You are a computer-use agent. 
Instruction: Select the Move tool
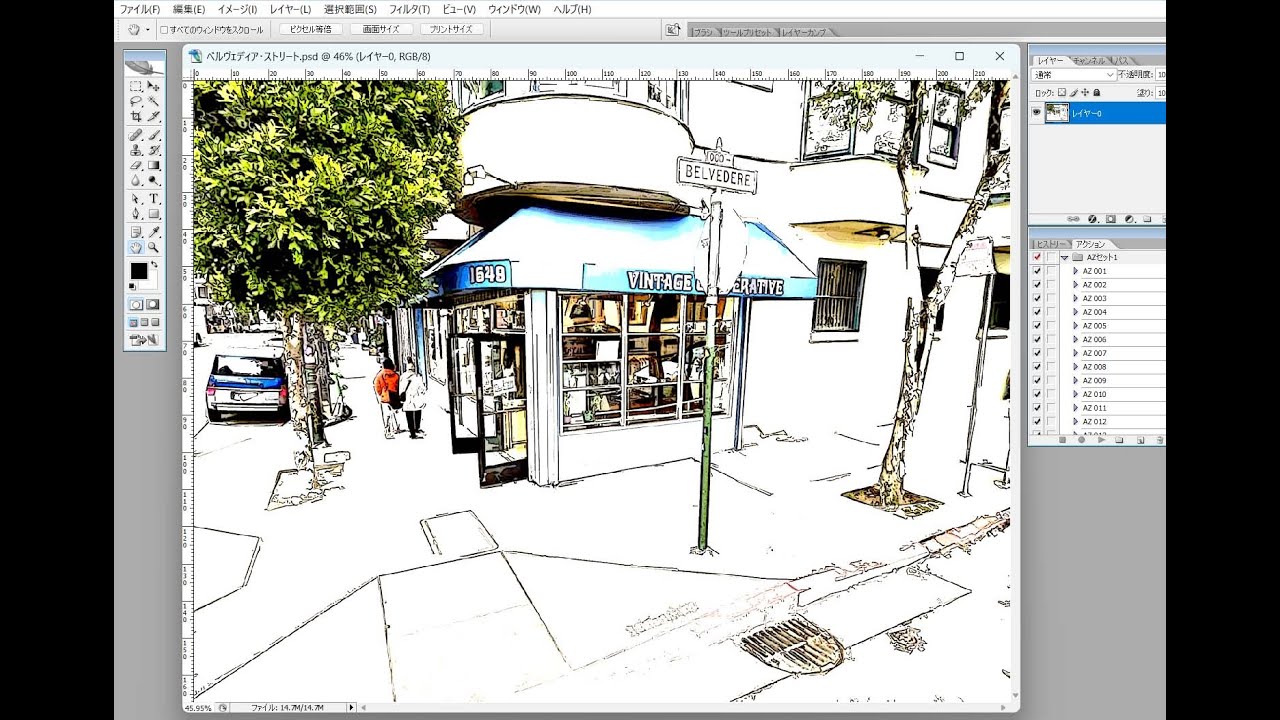154,86
